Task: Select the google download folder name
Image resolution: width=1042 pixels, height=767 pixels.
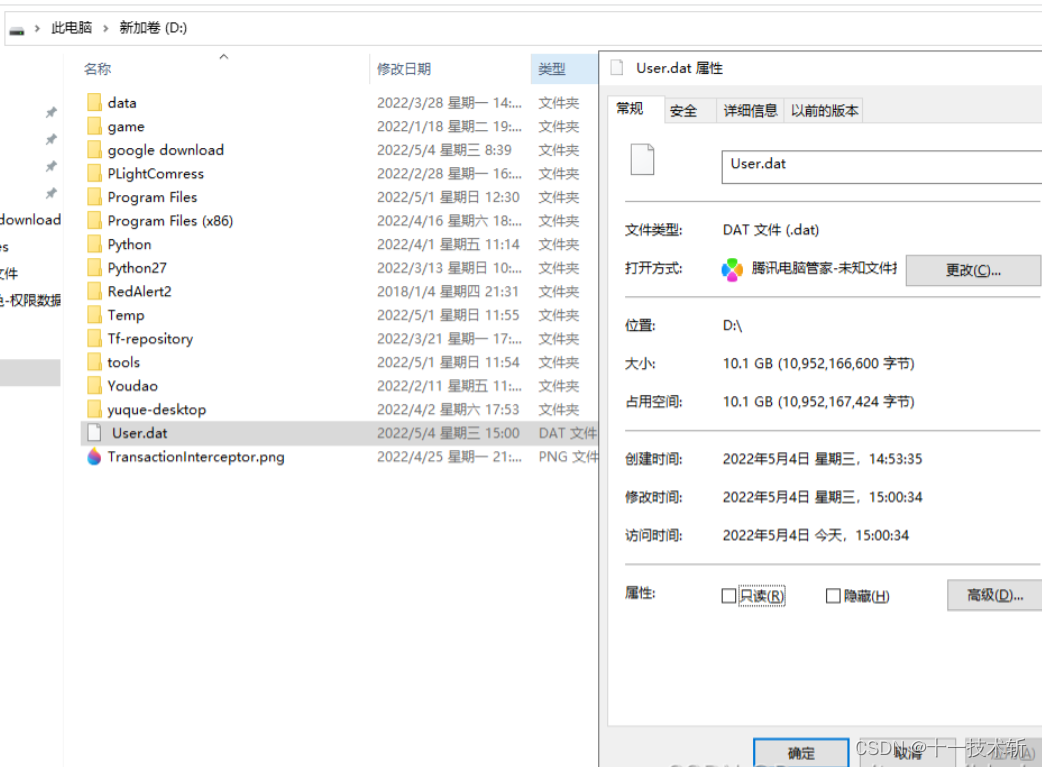Action: pyautogui.click(x=165, y=150)
